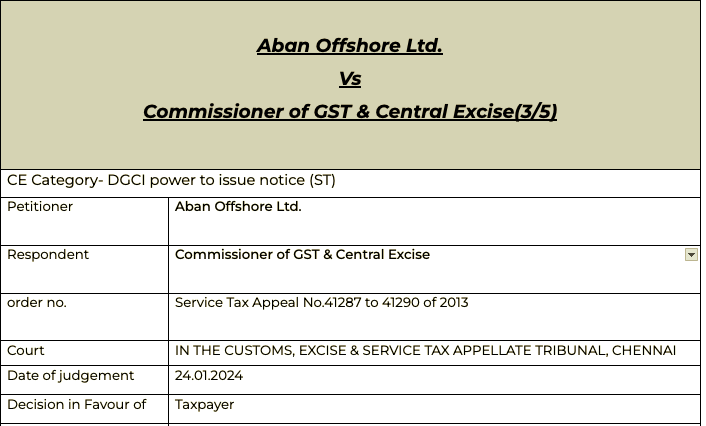Click the blank space below the petitioner name
The image size is (706, 426).
[x=434, y=231]
